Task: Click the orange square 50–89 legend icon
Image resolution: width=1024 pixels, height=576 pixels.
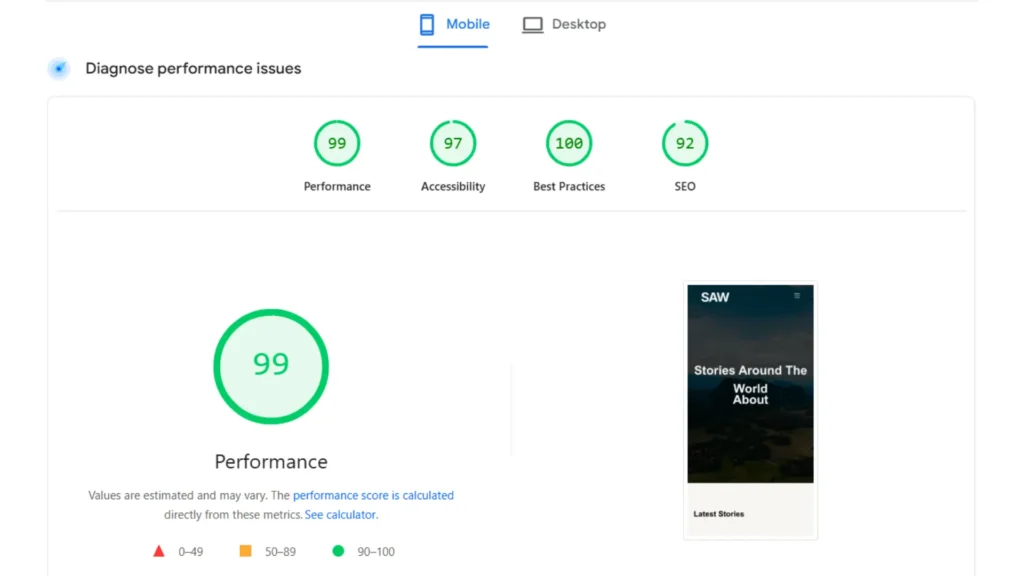Action: point(246,551)
